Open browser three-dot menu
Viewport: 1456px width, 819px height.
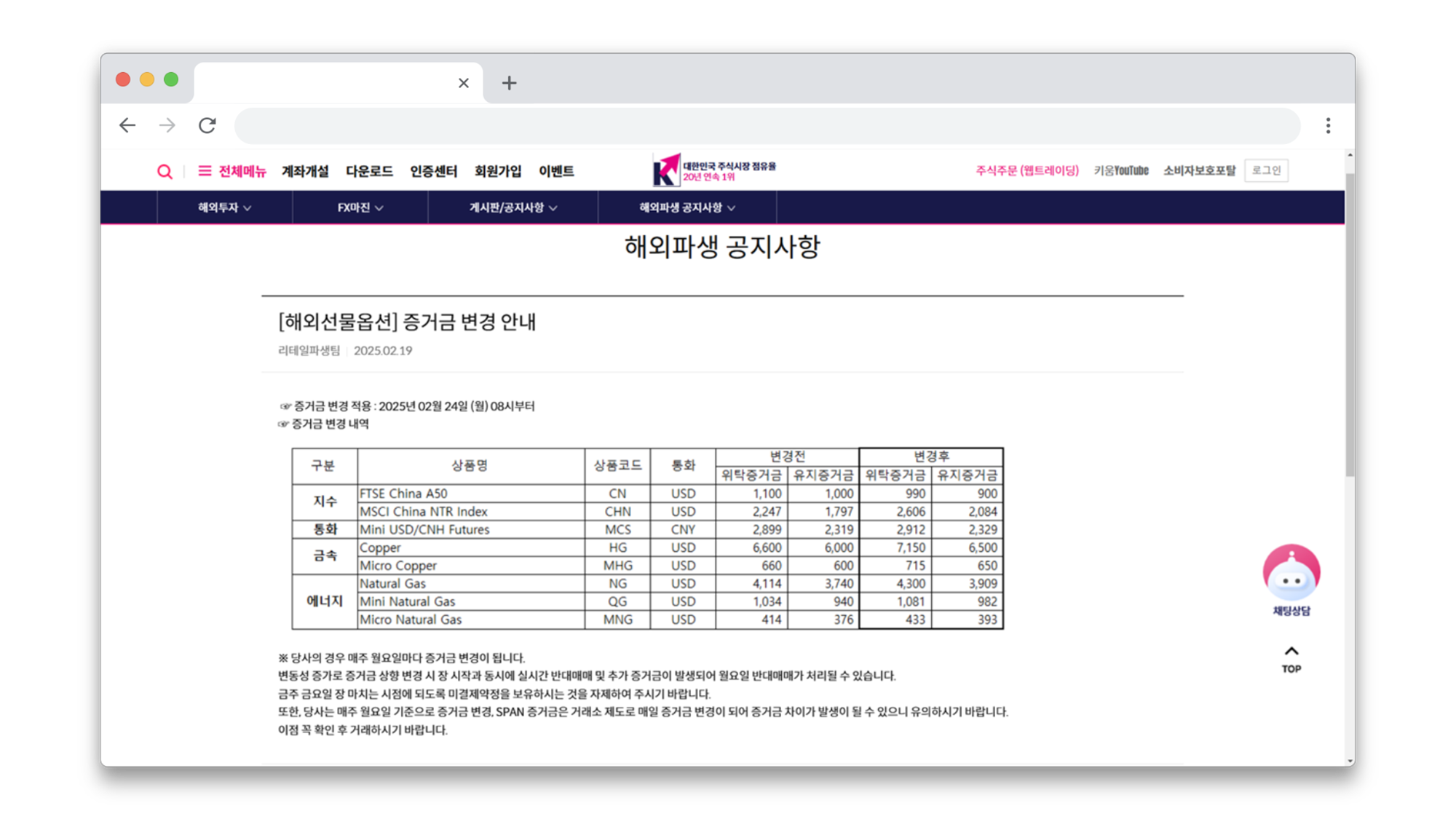point(1328,126)
